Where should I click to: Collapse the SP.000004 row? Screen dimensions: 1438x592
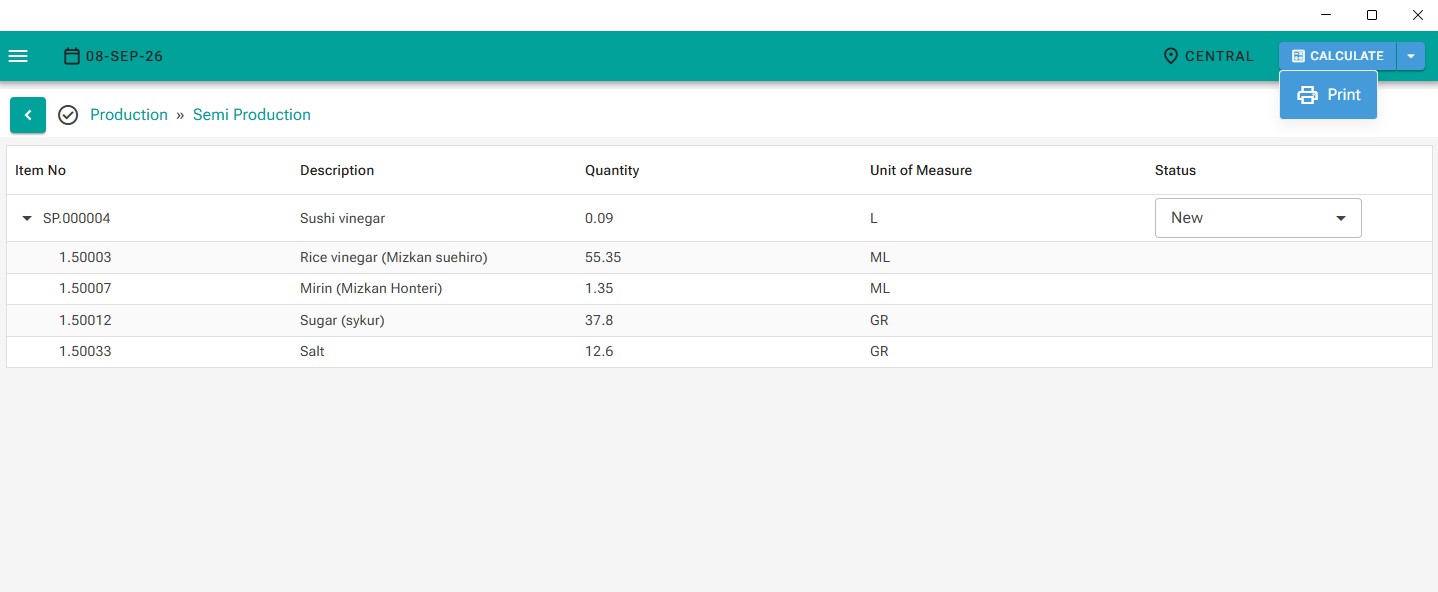pyautogui.click(x=28, y=218)
